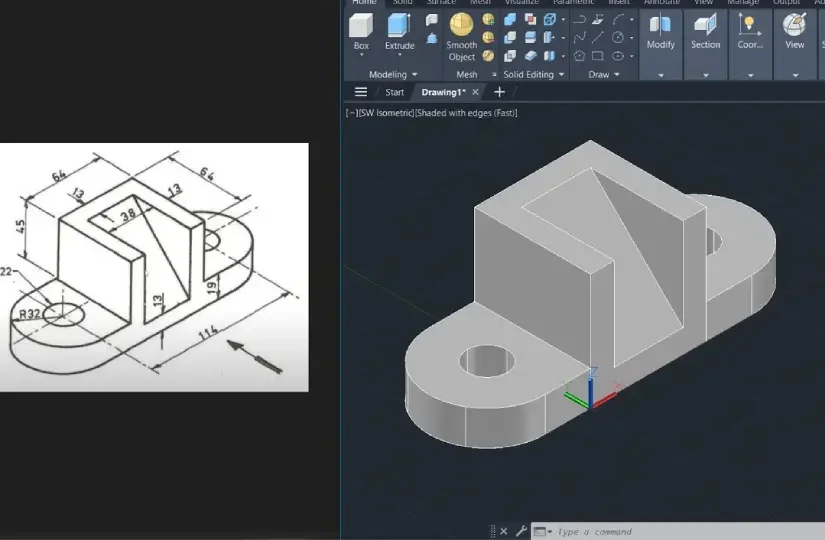The height and width of the screenshot is (540, 825).
Task: Switch to the Start tab
Action: (394, 92)
